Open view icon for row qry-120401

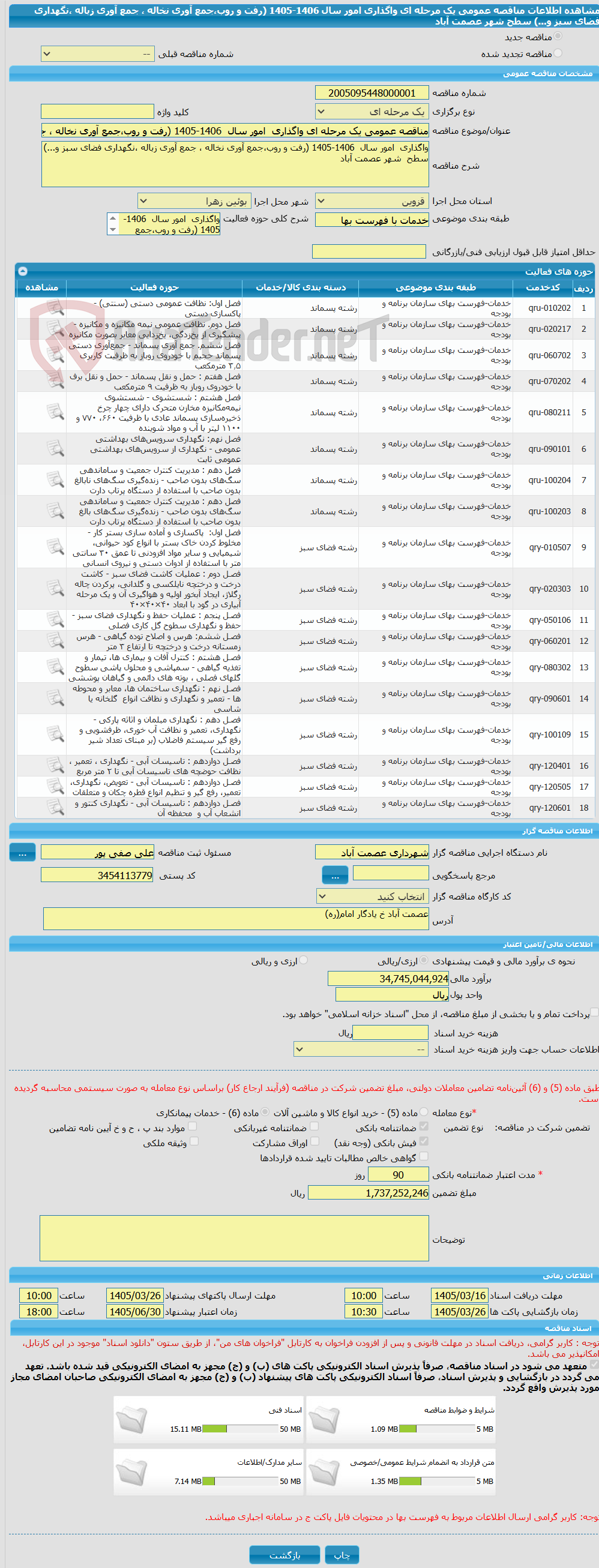click(x=55, y=766)
